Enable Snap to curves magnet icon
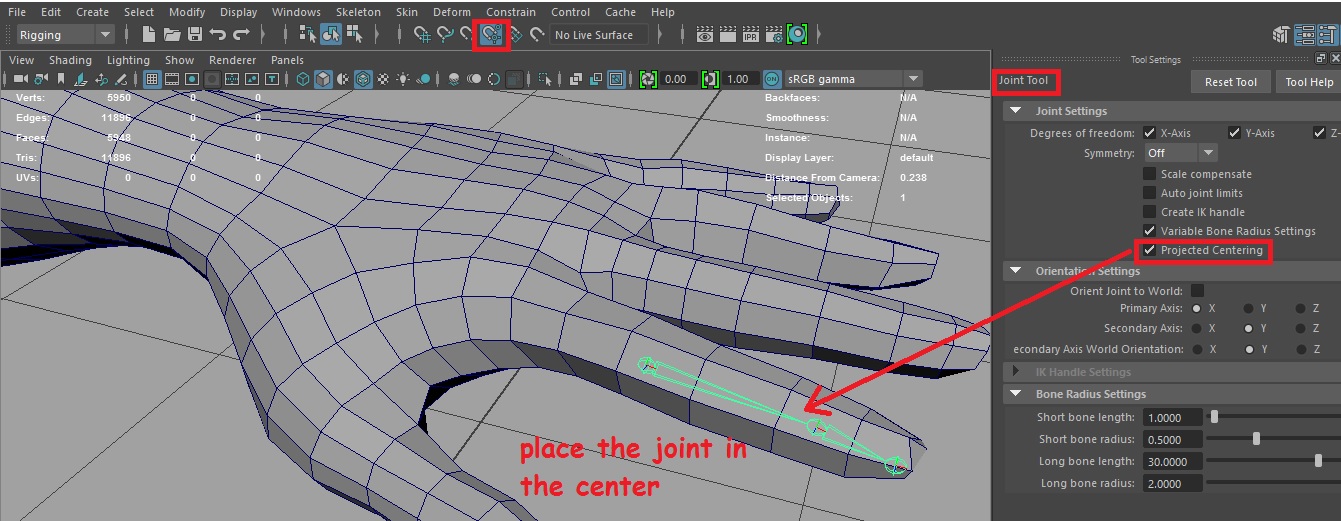This screenshot has height=521, width=1341. pyautogui.click(x=445, y=34)
